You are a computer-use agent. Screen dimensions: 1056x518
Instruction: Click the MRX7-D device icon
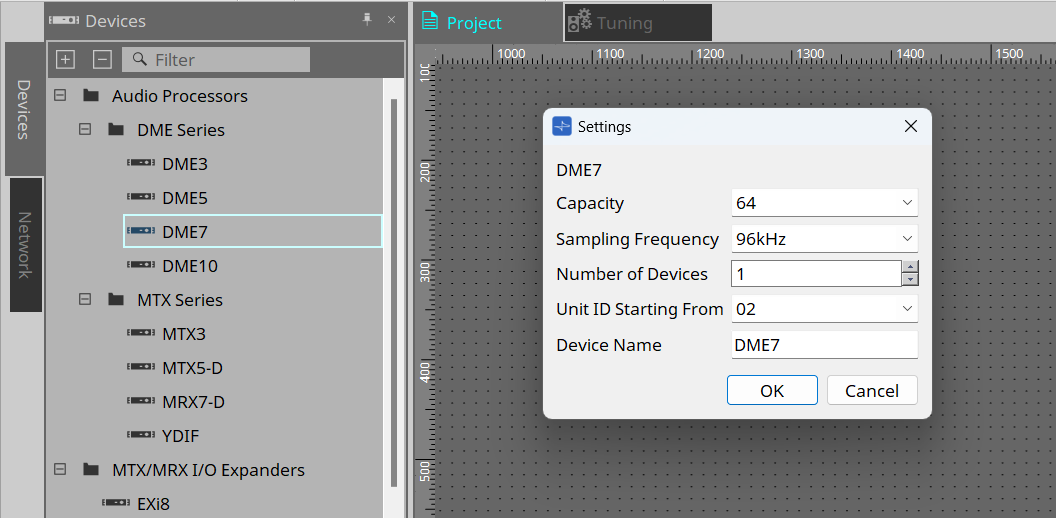tap(141, 401)
